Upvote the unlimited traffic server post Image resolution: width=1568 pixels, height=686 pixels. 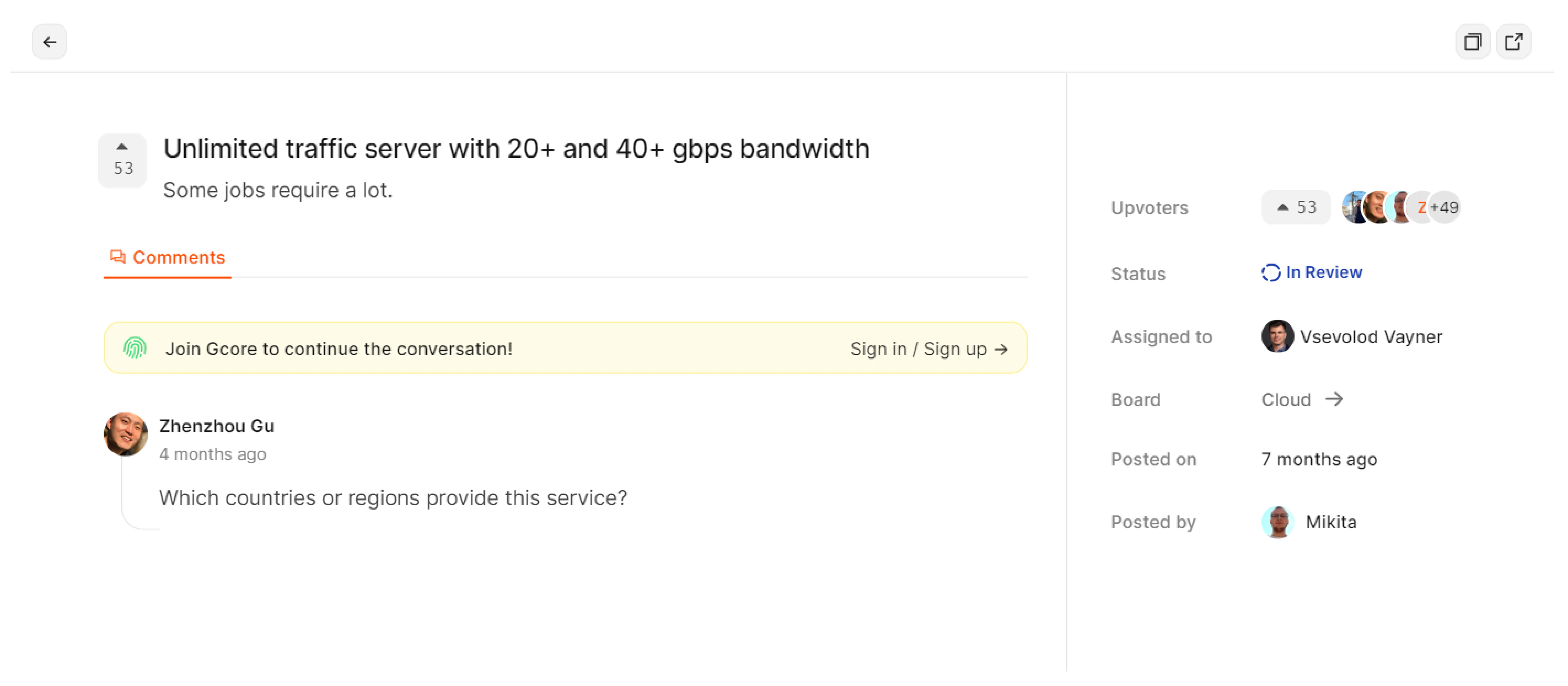click(122, 160)
